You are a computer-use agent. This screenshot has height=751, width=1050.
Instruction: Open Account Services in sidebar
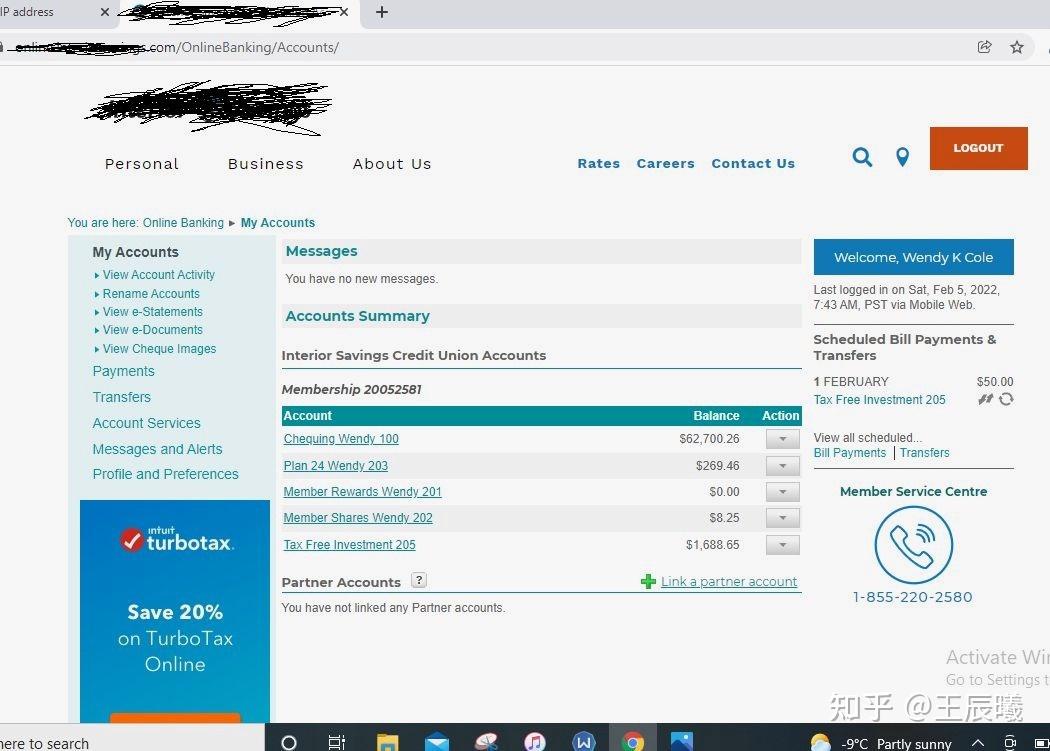click(147, 423)
